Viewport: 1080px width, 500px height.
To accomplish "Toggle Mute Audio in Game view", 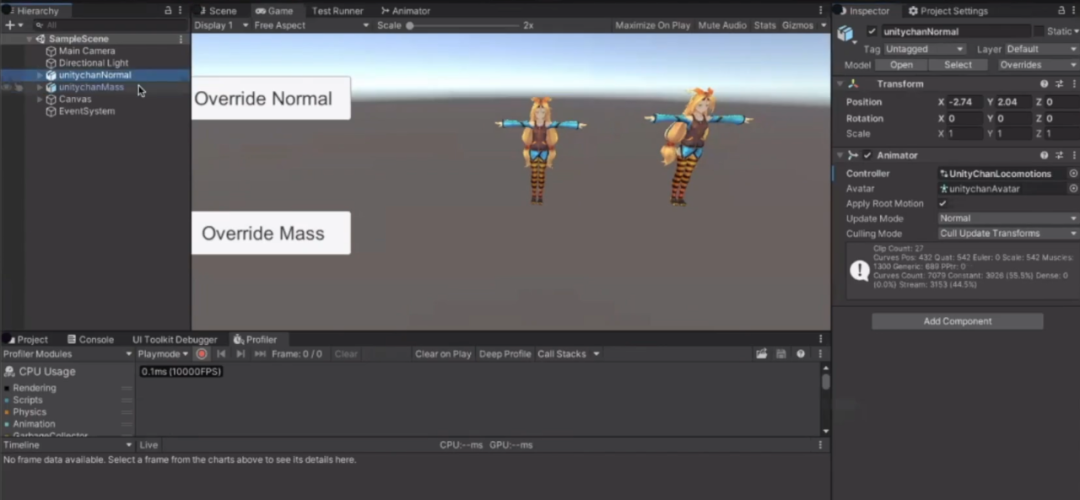I will 722,25.
